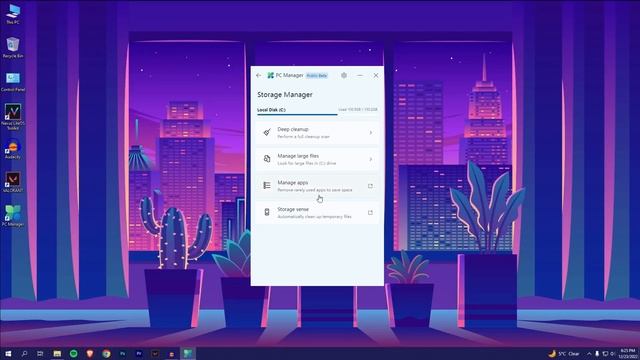Switch to PC Manager taskbar button

pyautogui.click(x=188, y=353)
